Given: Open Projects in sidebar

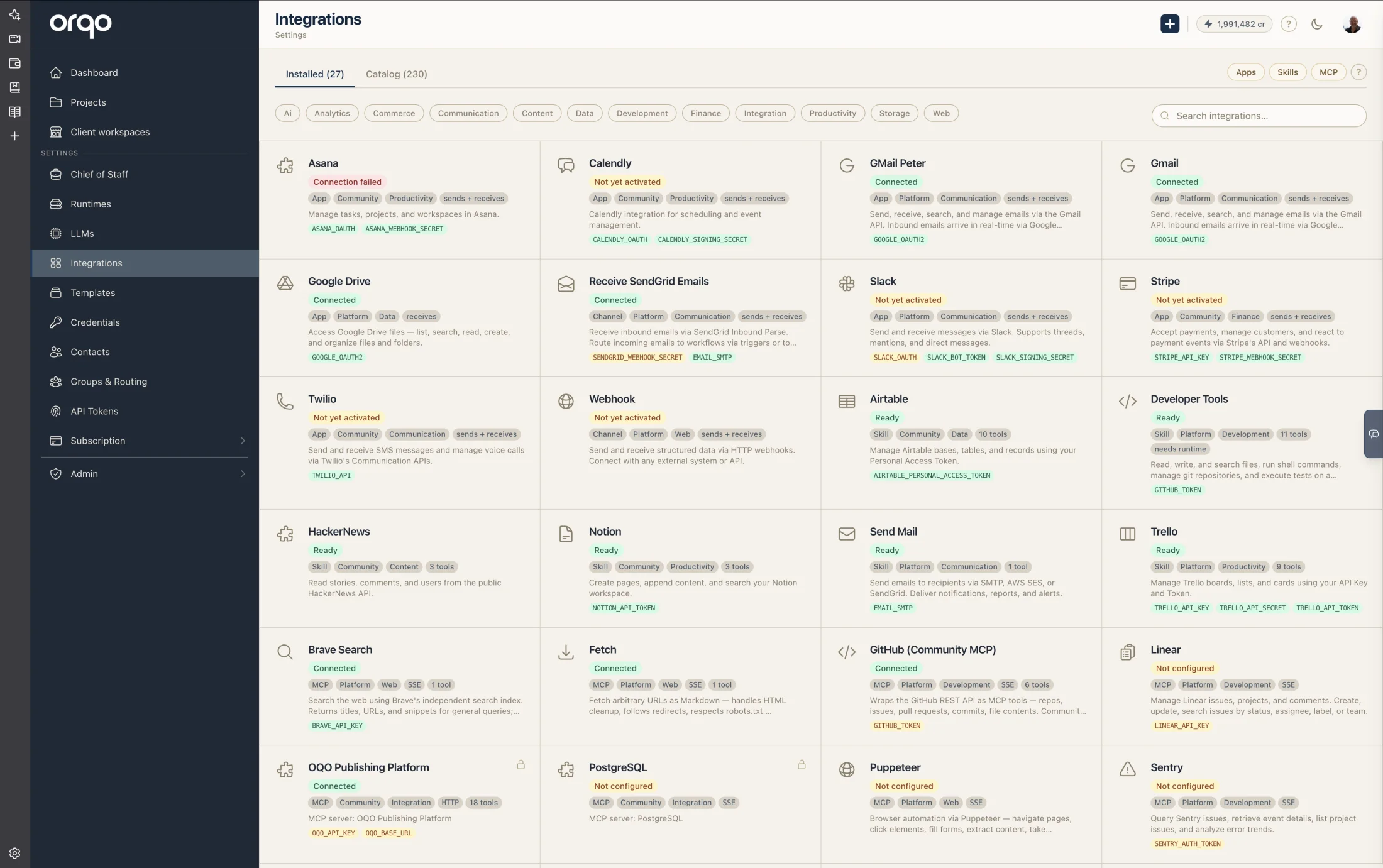Looking at the screenshot, I should [x=145, y=102].
